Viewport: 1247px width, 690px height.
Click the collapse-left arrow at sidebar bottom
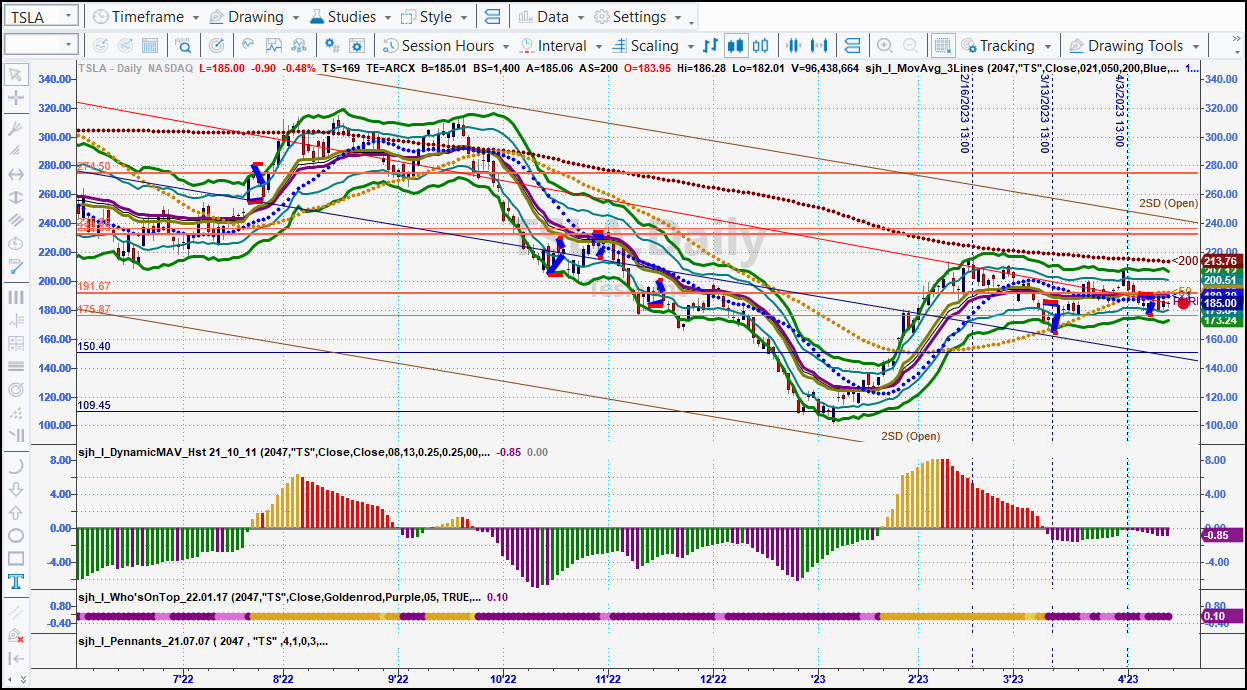(15, 659)
